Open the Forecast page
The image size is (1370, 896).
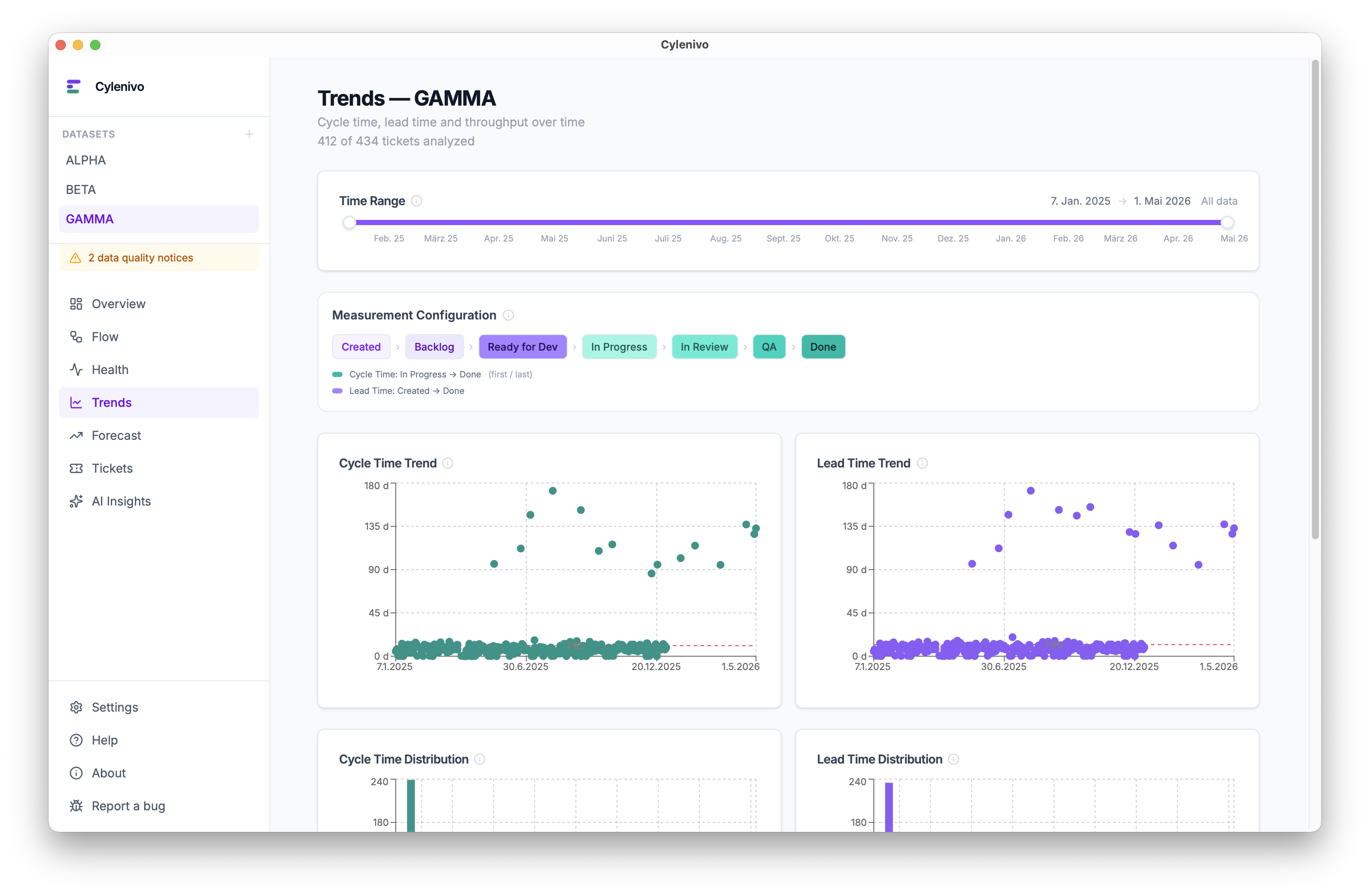click(116, 435)
